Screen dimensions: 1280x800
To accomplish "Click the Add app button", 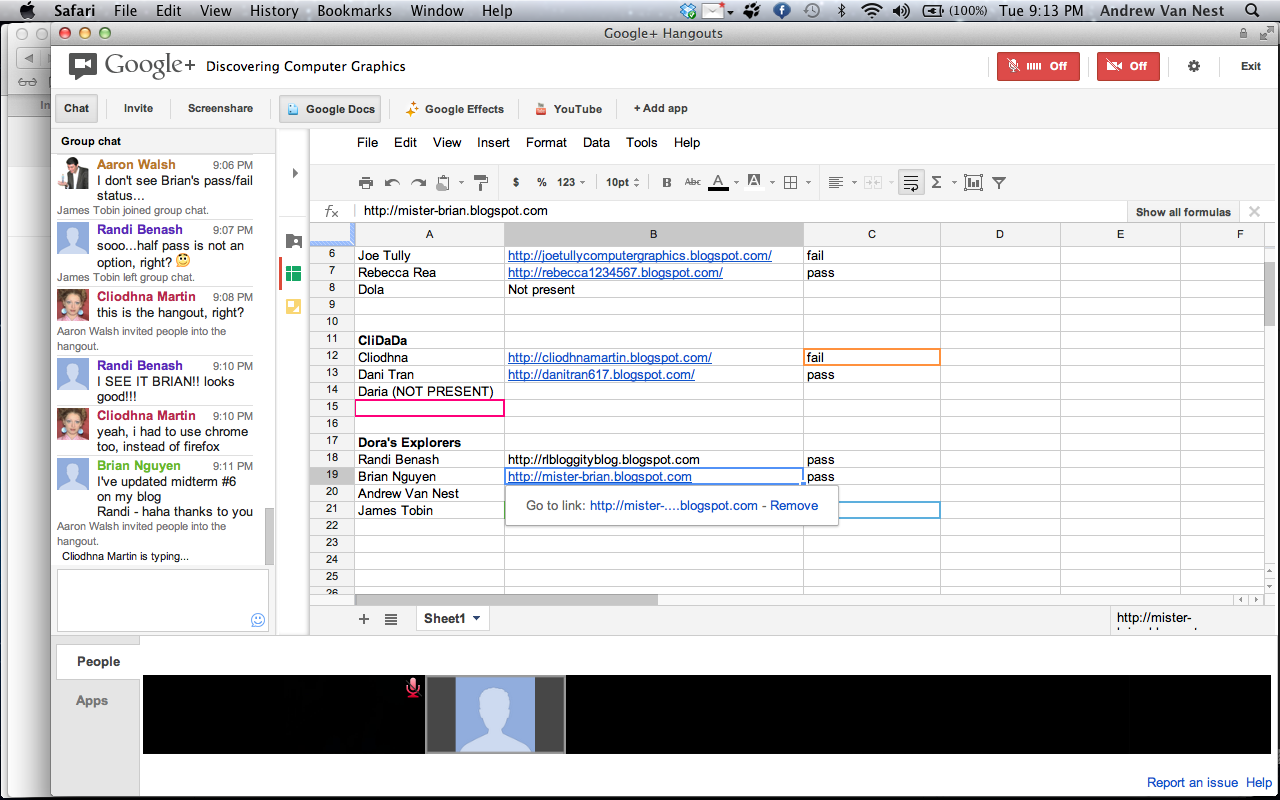I will [660, 109].
